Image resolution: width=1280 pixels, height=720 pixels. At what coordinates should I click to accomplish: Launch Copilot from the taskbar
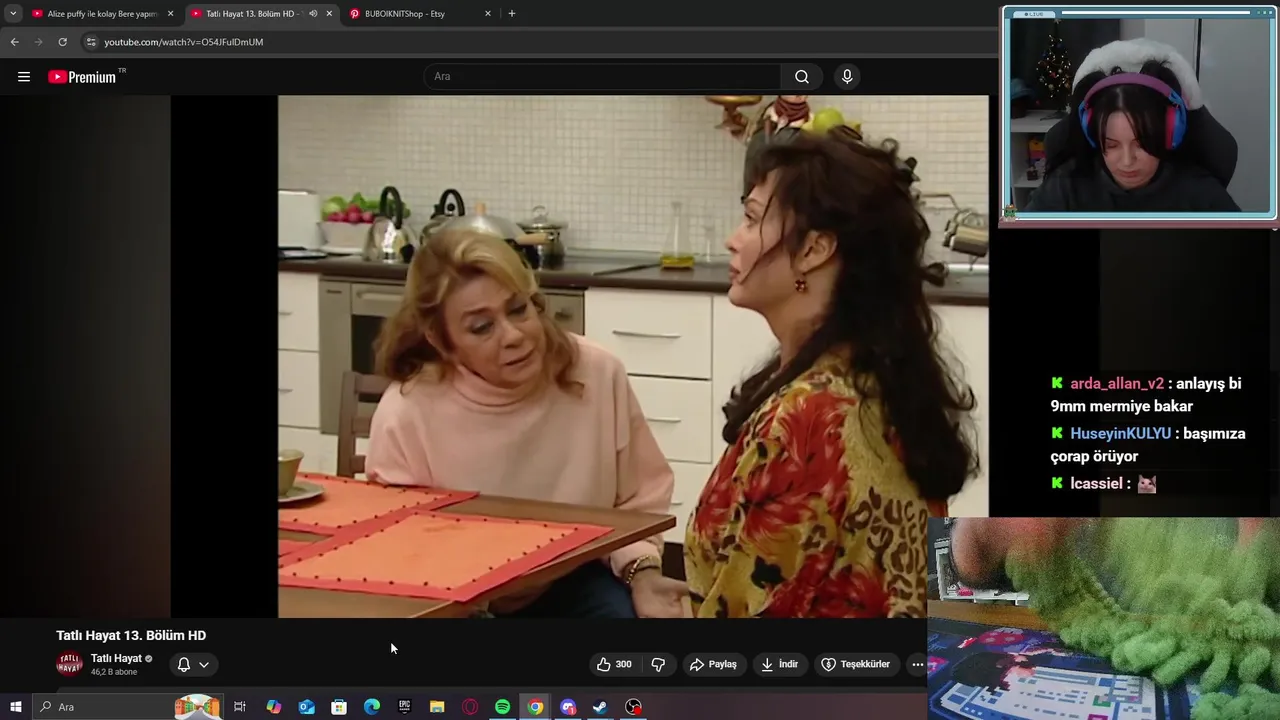(x=273, y=707)
